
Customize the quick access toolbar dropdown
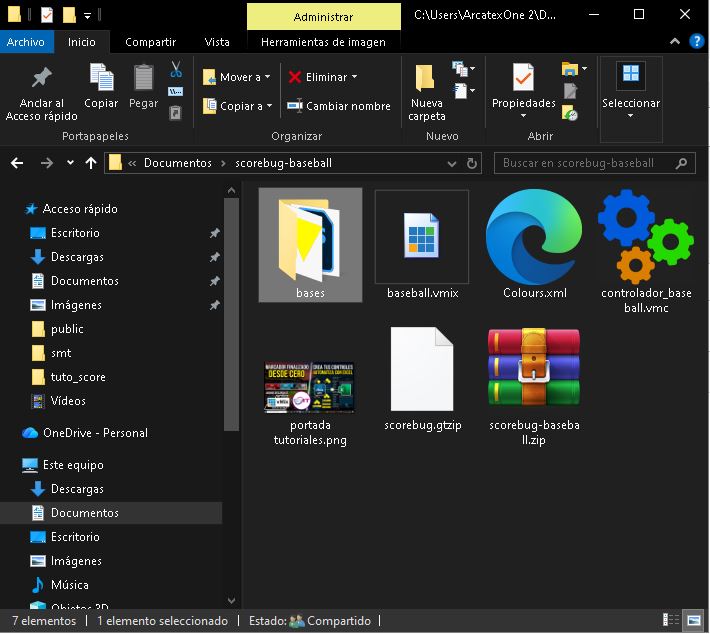click(87, 16)
